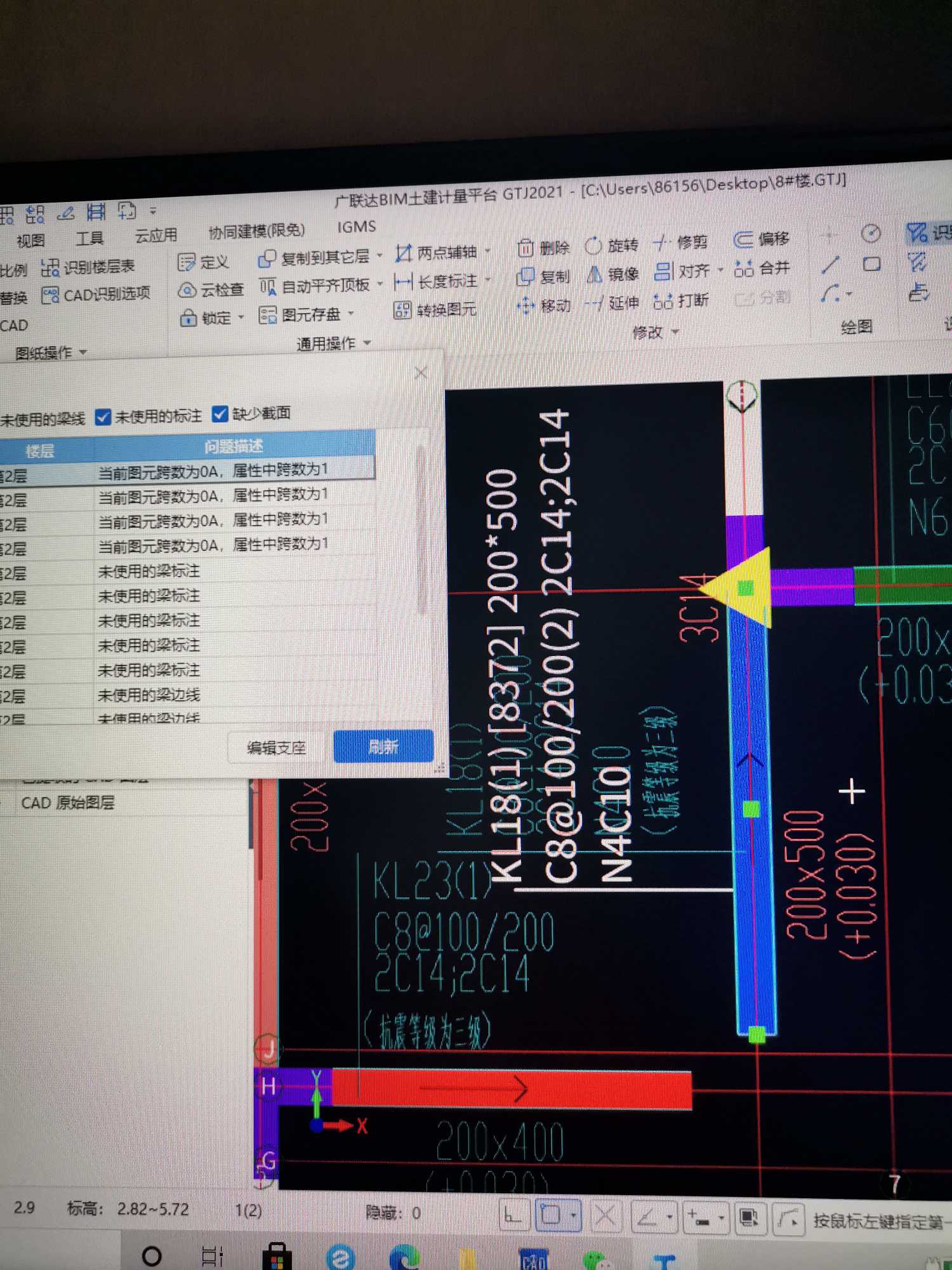Expand 图纸操作 group arrow

(x=83, y=352)
